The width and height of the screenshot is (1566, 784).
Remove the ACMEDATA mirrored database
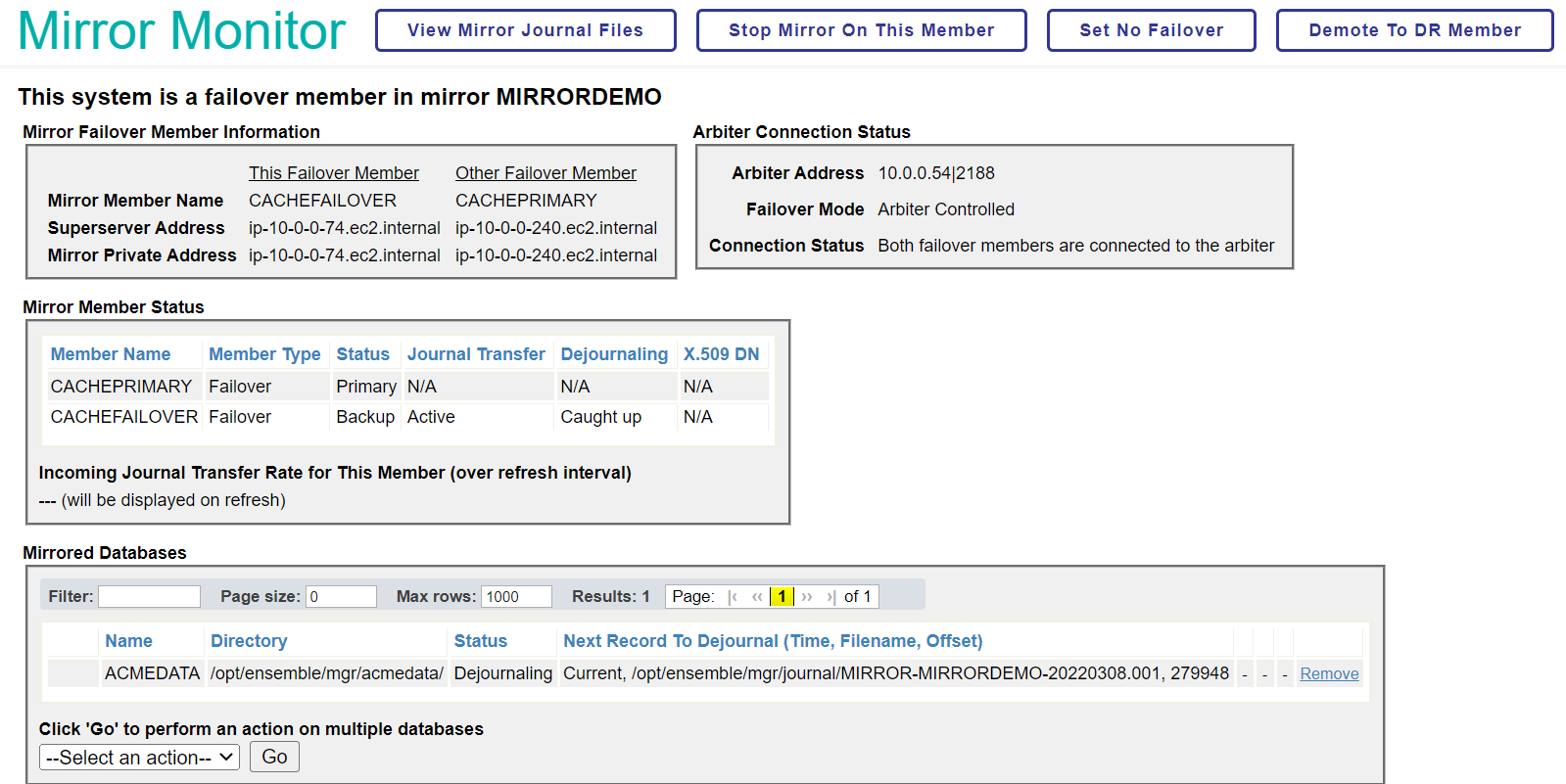pos(1329,673)
